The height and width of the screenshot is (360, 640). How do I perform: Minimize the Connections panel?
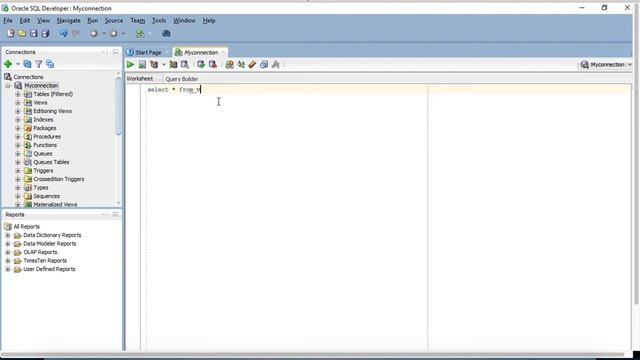click(x=115, y=52)
